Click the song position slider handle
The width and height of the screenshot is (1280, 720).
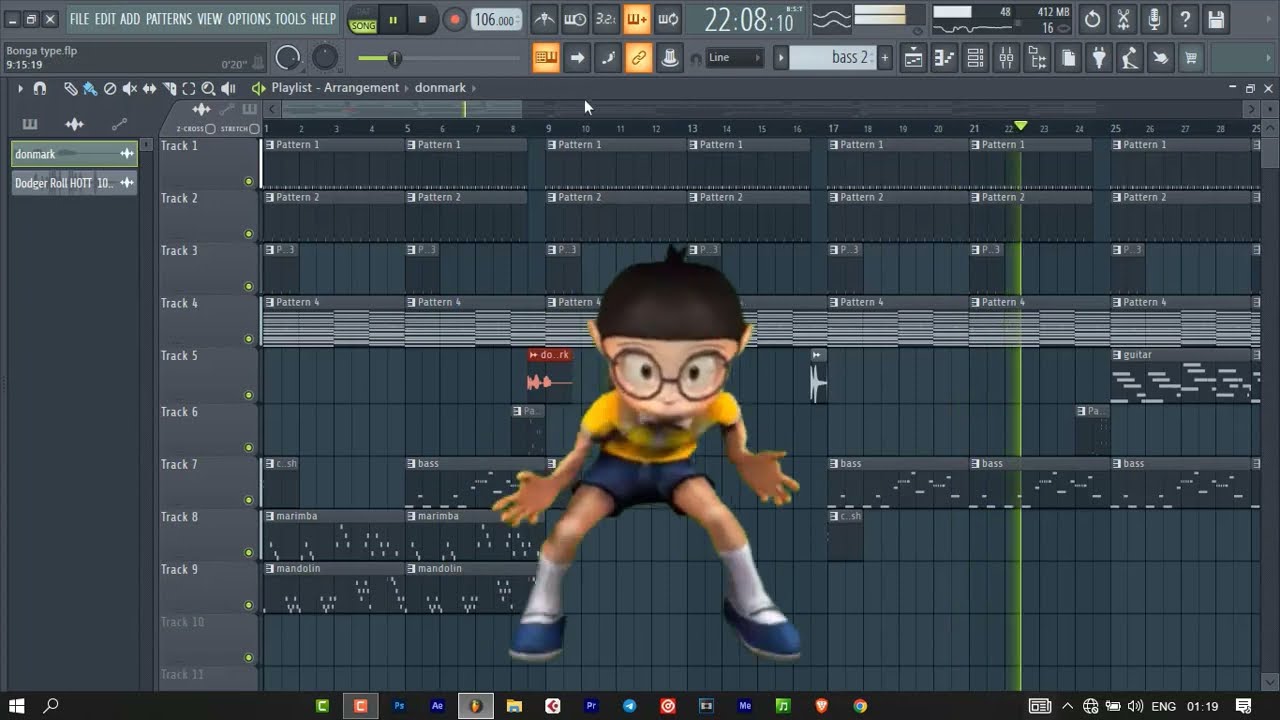pyautogui.click(x=394, y=59)
